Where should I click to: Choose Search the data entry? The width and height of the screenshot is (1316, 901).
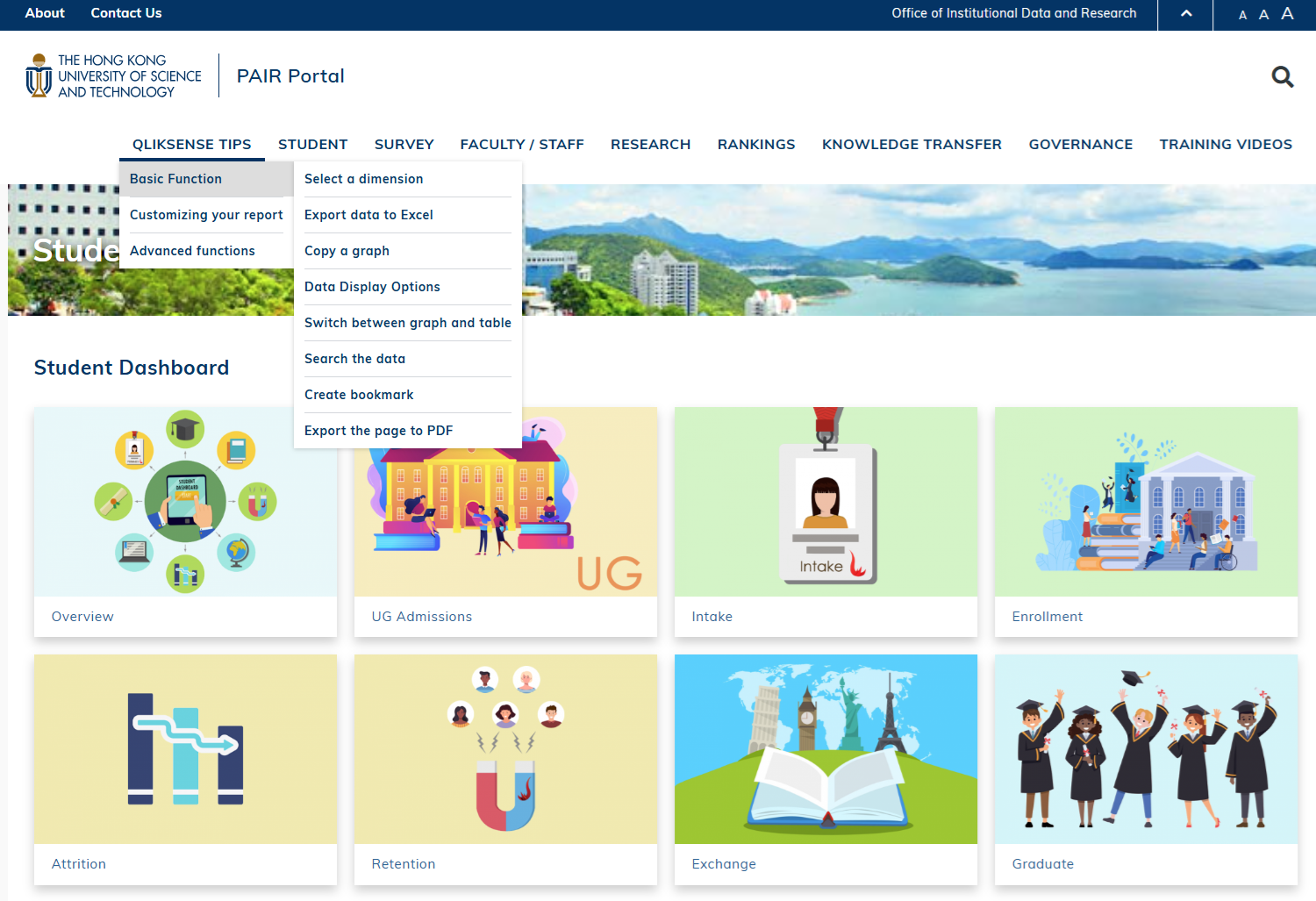[x=408, y=359]
